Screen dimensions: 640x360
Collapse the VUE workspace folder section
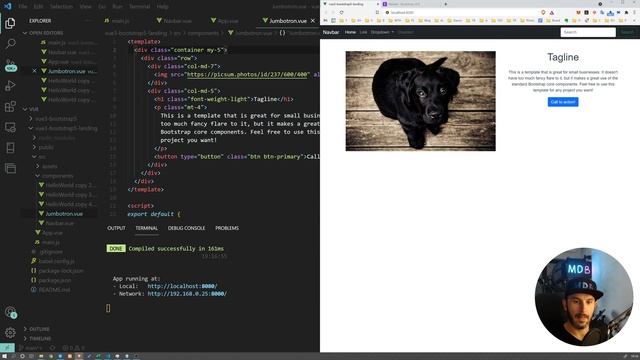[x=31, y=109]
